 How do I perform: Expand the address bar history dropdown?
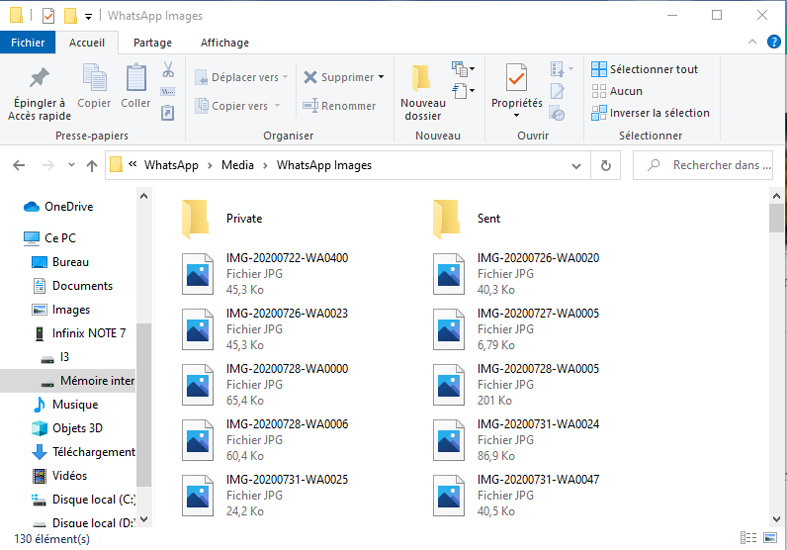[x=576, y=166]
